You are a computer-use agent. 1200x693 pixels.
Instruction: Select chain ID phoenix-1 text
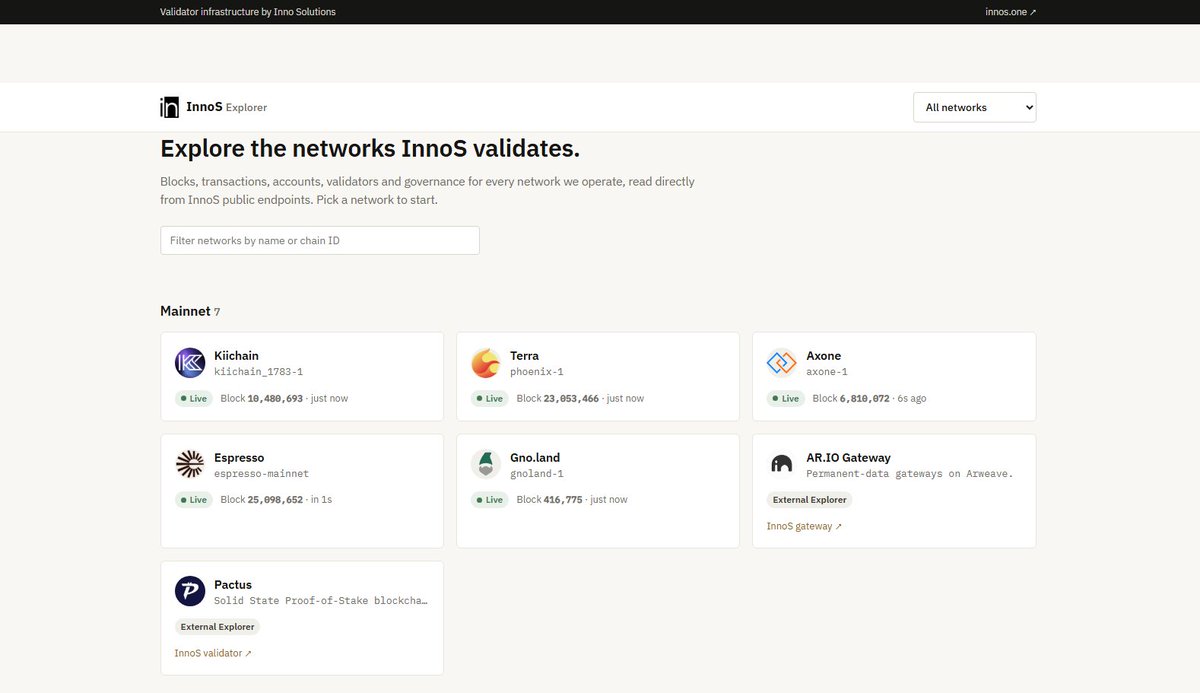pyautogui.click(x=537, y=372)
